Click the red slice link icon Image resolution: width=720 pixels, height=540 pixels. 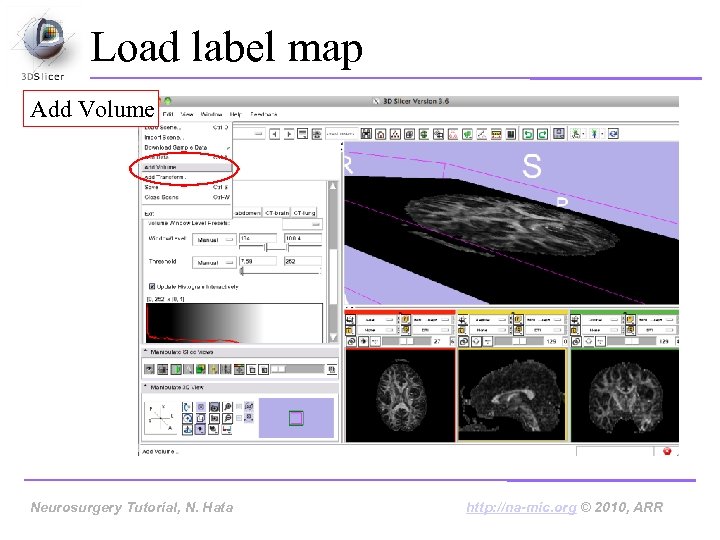pyautogui.click(x=351, y=342)
